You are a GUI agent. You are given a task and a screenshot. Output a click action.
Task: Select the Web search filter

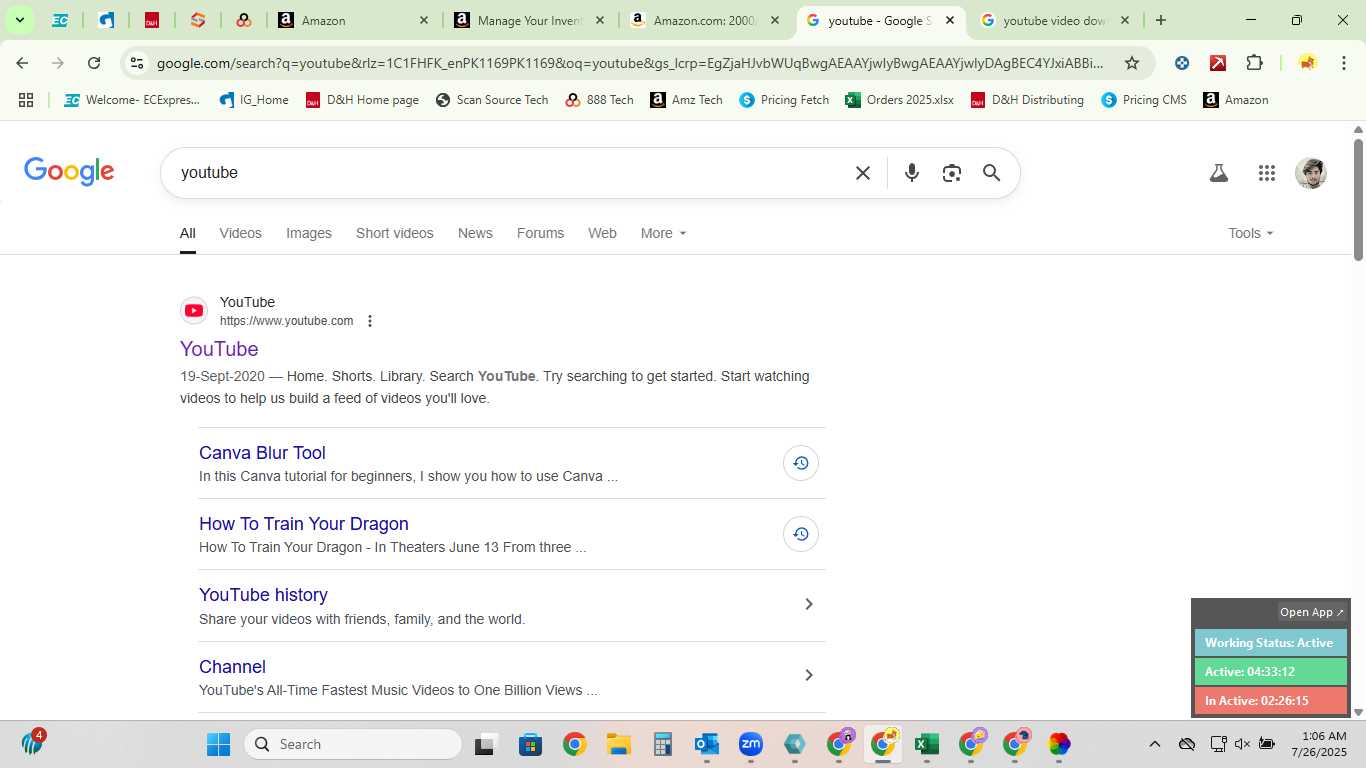[602, 233]
